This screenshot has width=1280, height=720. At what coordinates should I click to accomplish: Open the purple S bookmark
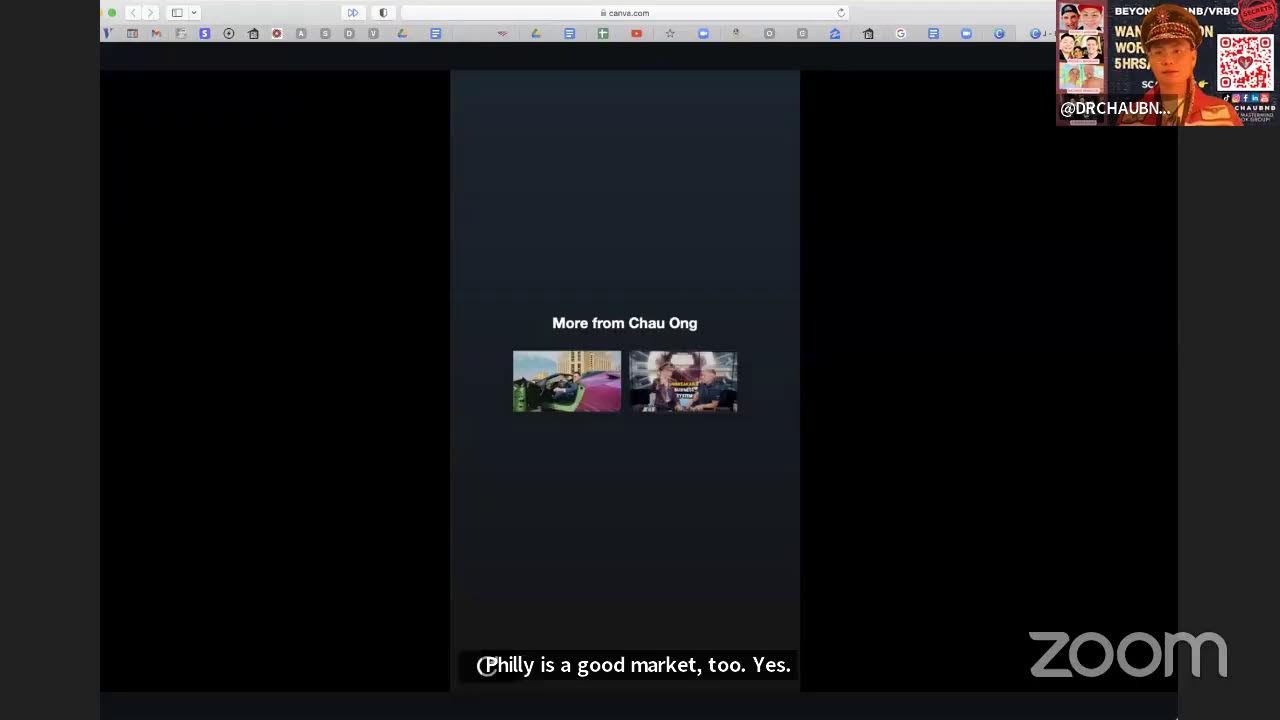tap(205, 33)
